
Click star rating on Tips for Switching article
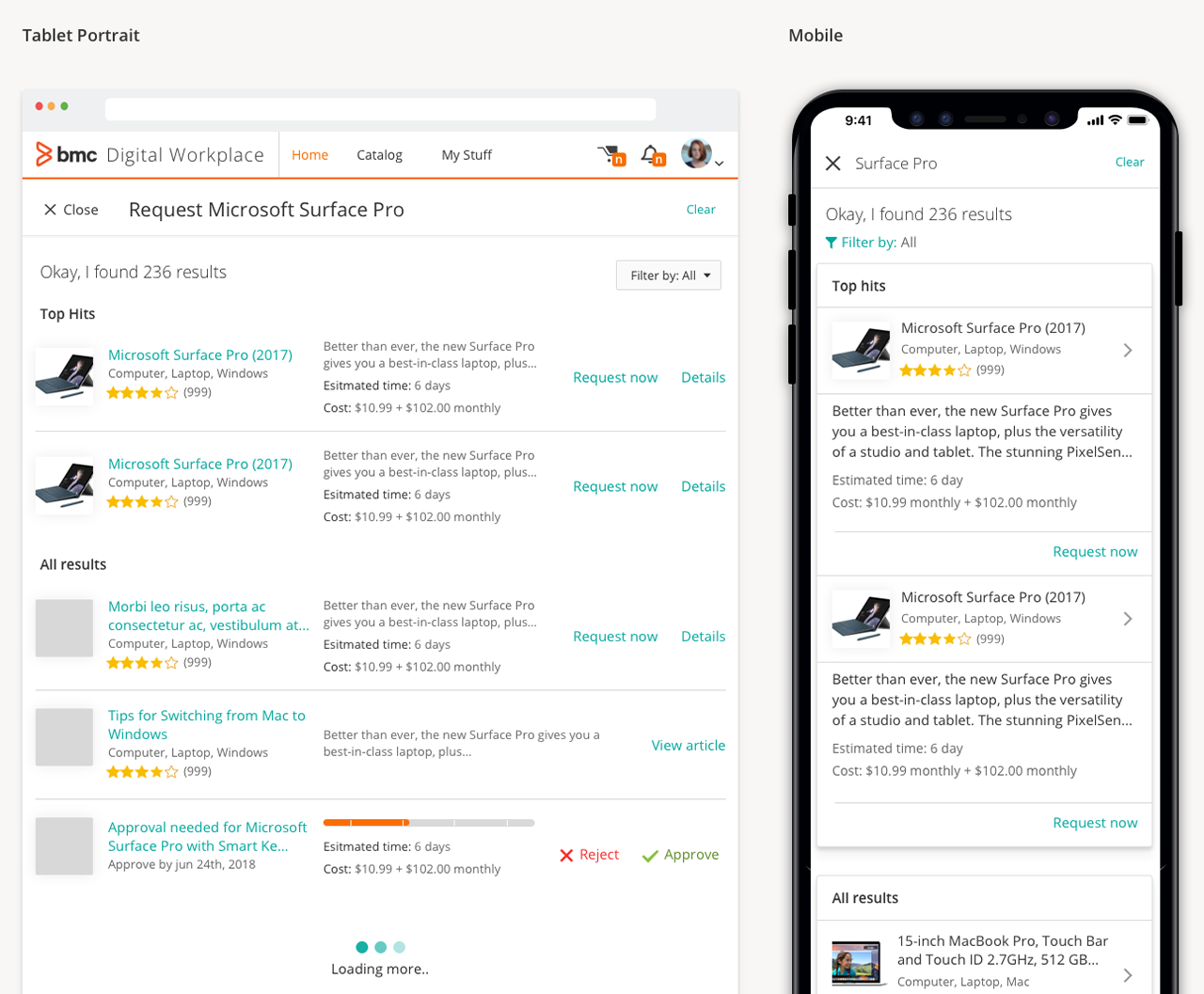click(142, 772)
